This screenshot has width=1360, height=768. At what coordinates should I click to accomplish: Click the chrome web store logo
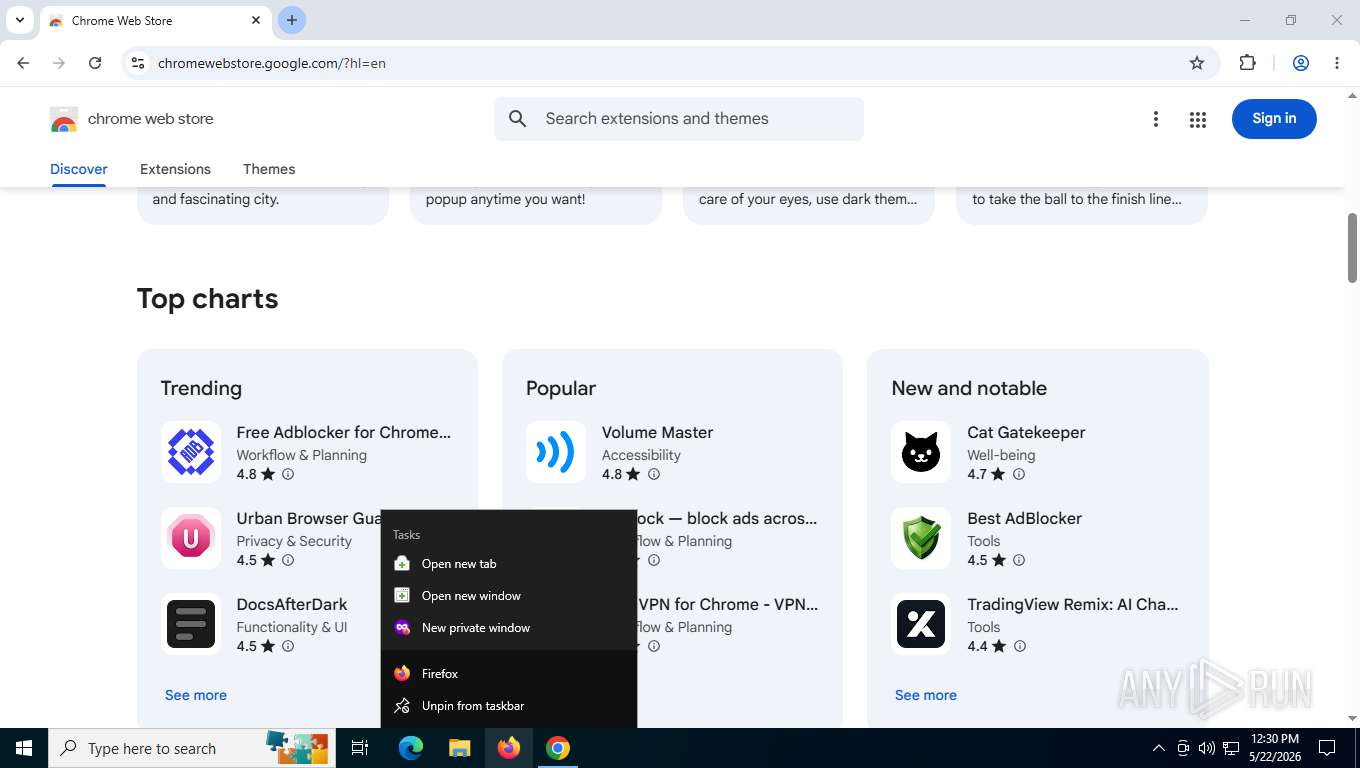click(x=132, y=119)
